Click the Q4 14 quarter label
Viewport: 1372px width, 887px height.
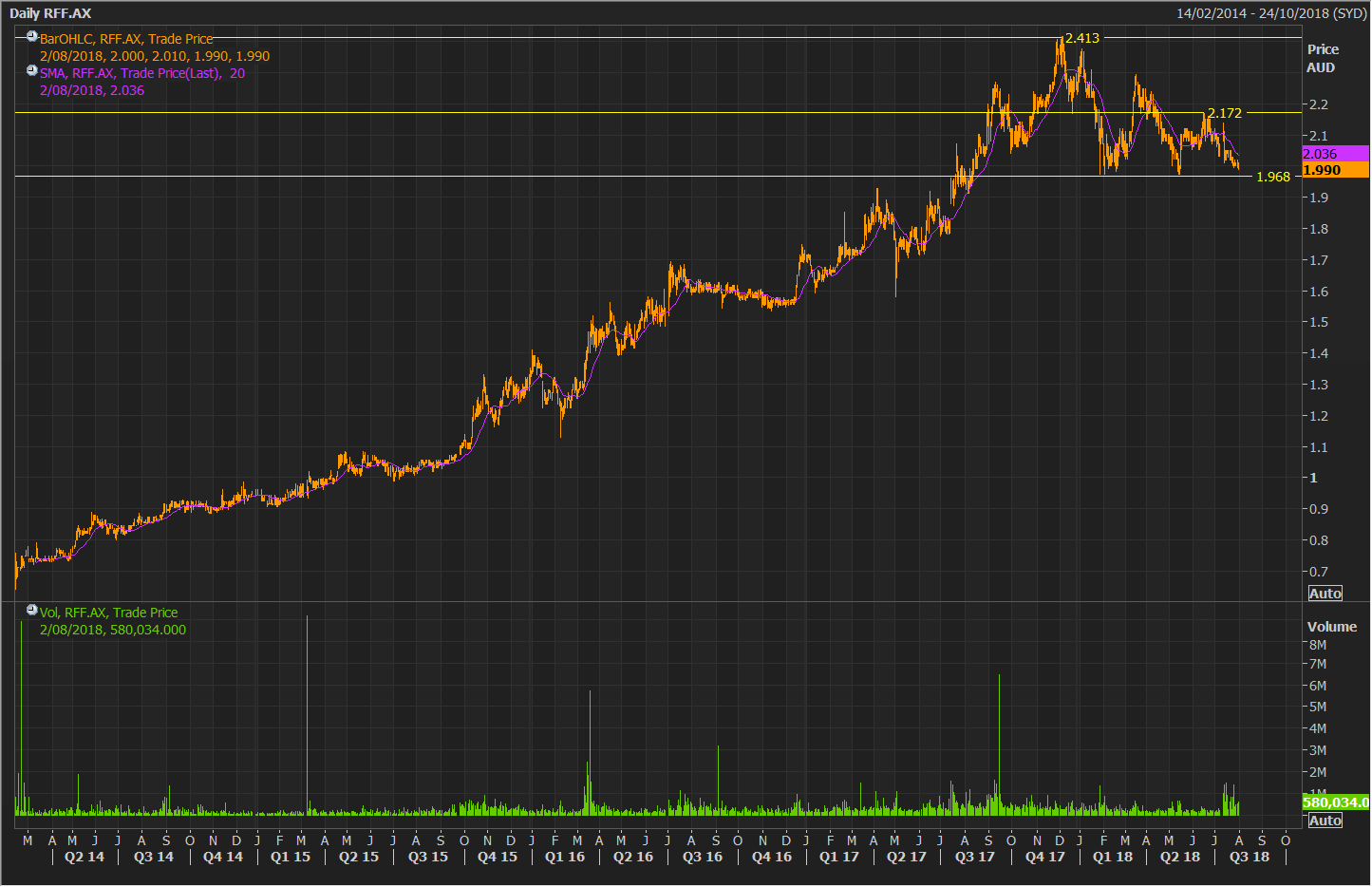(223, 857)
